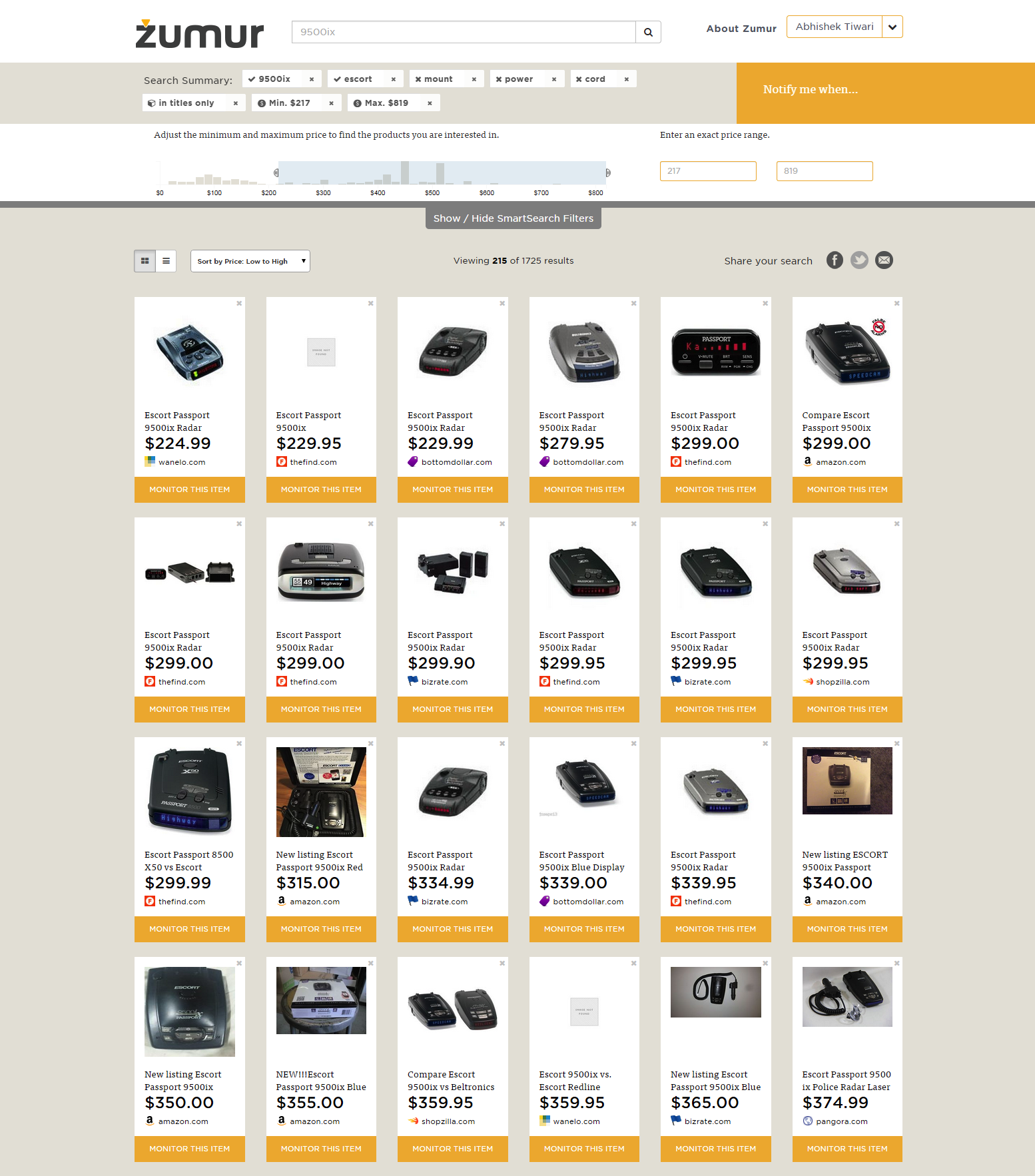The image size is (1035, 1176).
Task: Remove the Min. $217 filter
Action: pyautogui.click(x=331, y=103)
